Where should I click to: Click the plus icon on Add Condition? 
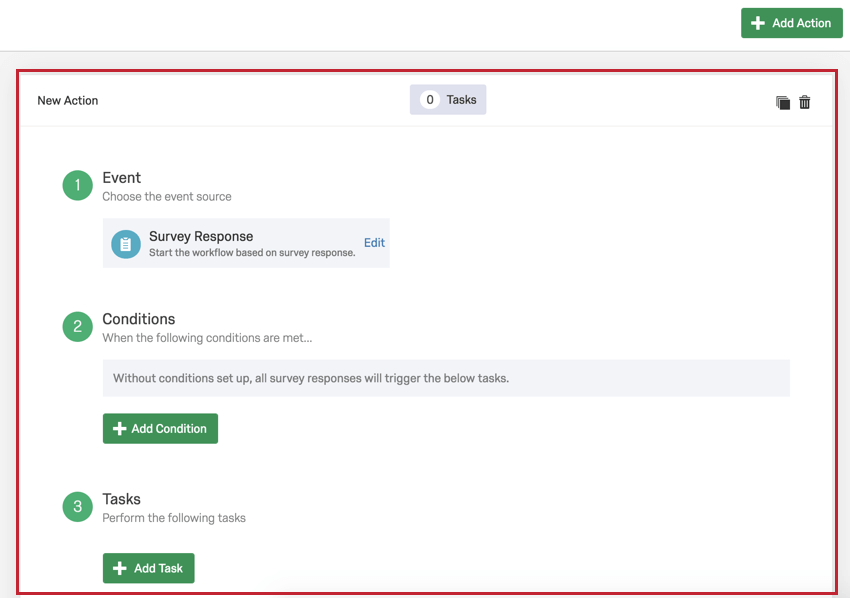coord(119,428)
